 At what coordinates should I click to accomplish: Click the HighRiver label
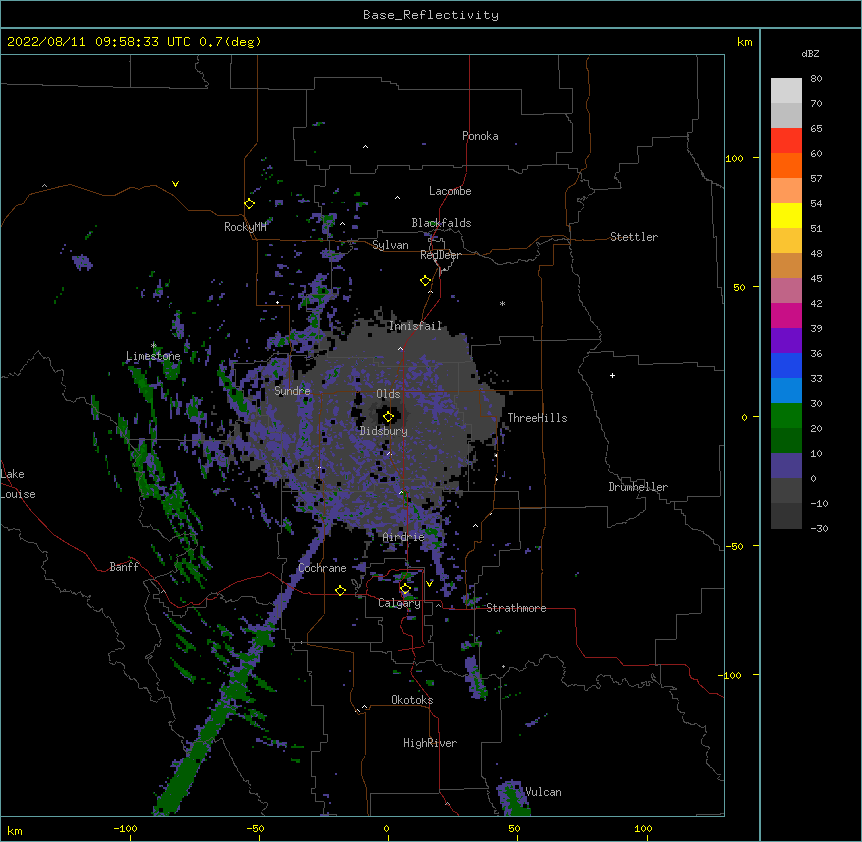(x=430, y=743)
